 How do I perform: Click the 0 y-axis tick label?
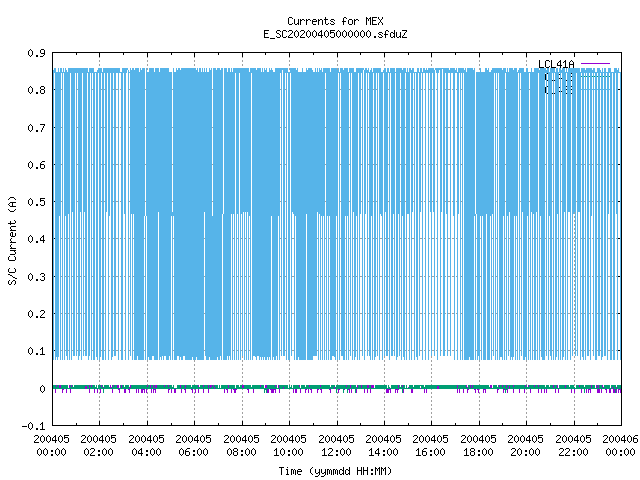tap(42, 389)
